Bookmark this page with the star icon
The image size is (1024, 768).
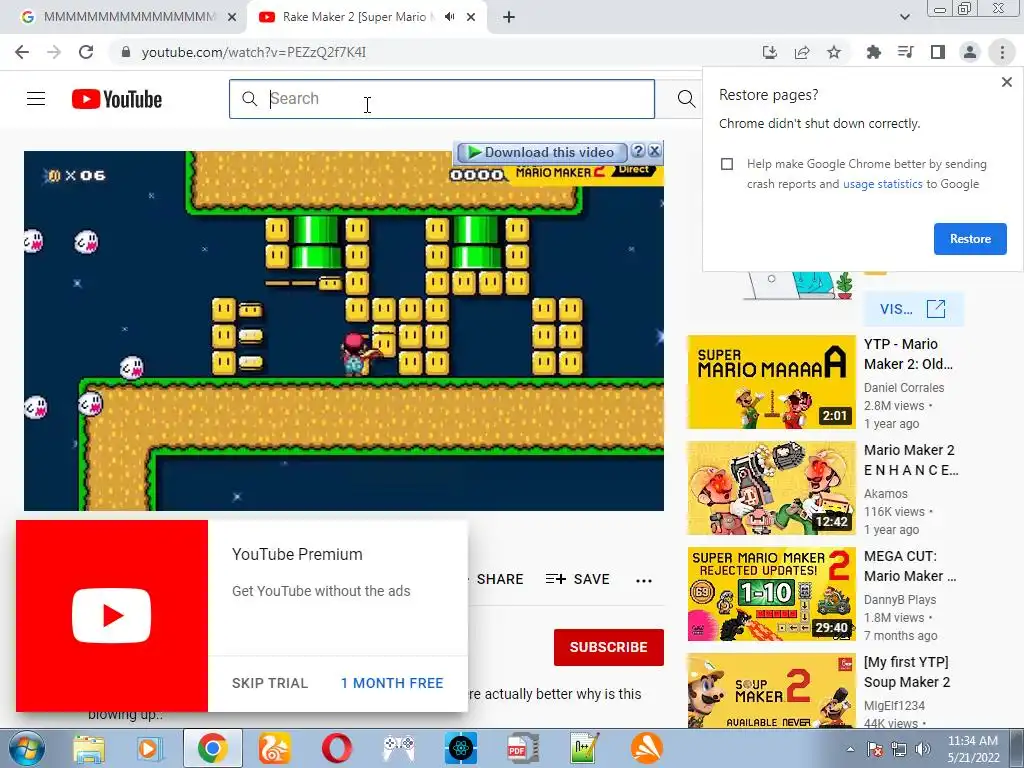point(834,52)
